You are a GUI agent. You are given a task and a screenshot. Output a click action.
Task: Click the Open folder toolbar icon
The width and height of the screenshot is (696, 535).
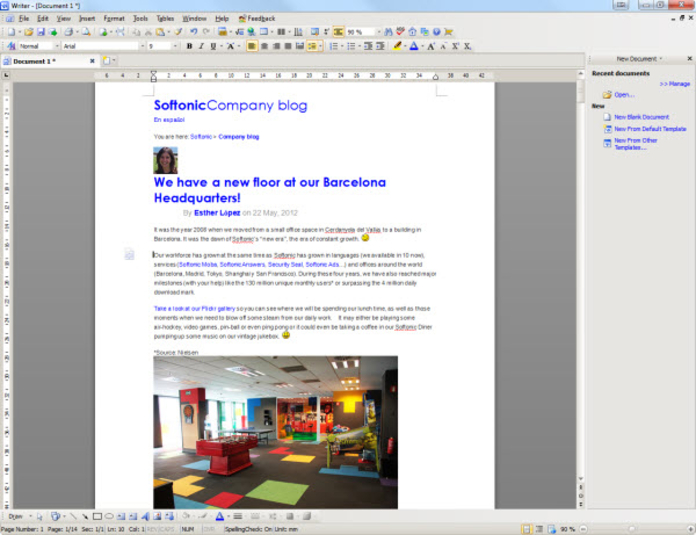pos(29,32)
